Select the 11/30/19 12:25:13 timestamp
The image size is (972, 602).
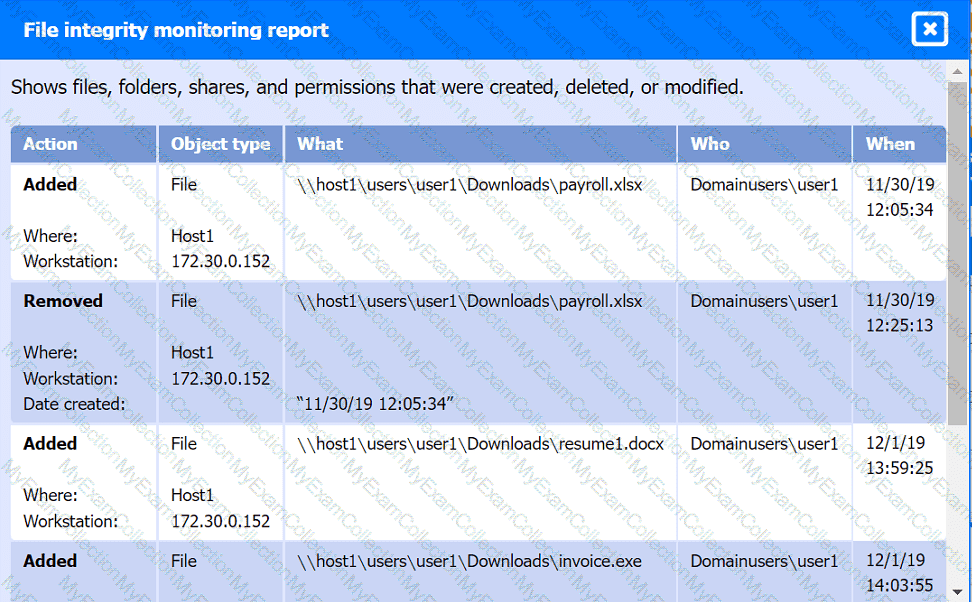pyautogui.click(x=899, y=312)
